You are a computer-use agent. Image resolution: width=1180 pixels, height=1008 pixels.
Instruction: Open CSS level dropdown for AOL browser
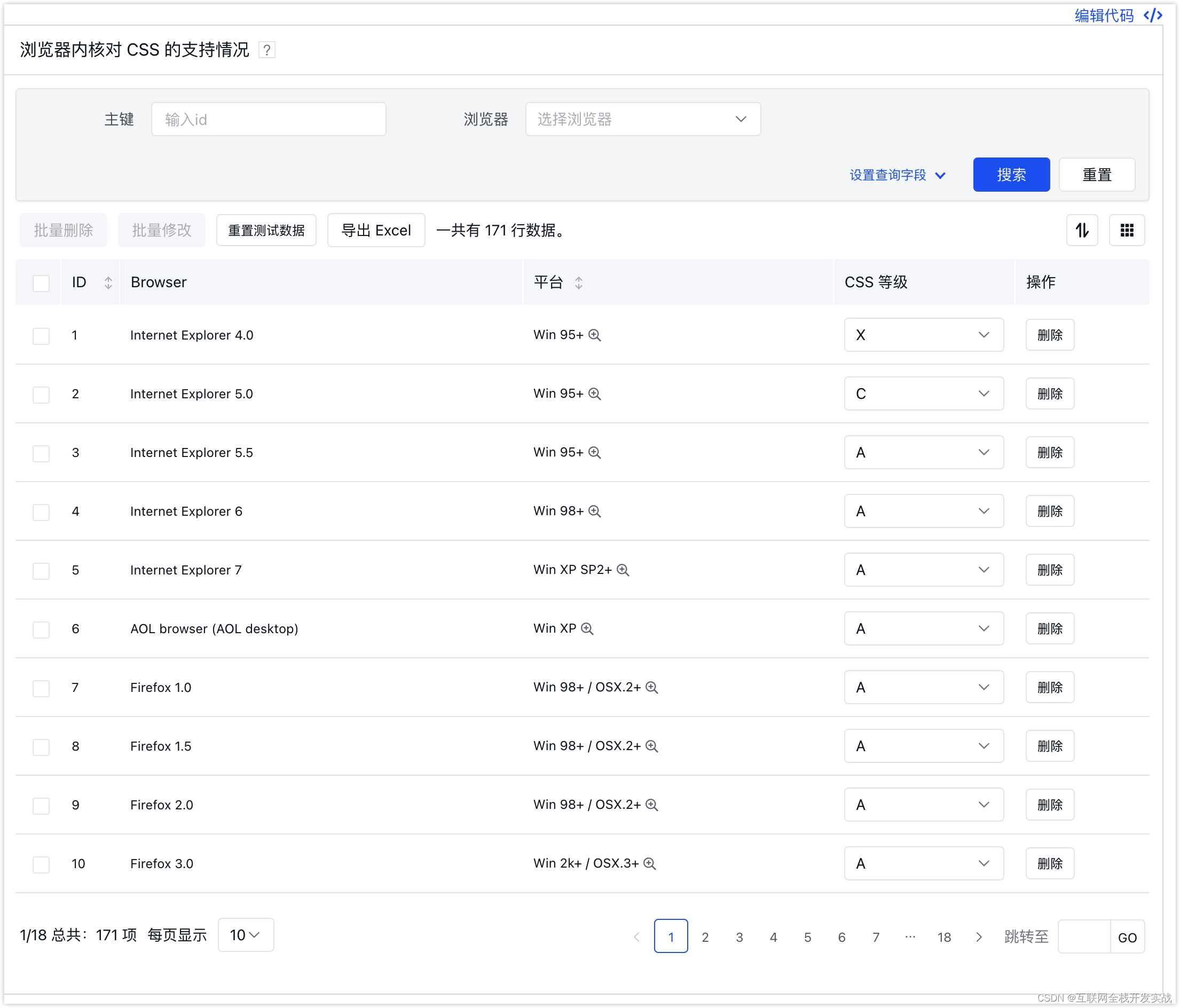[x=924, y=628]
